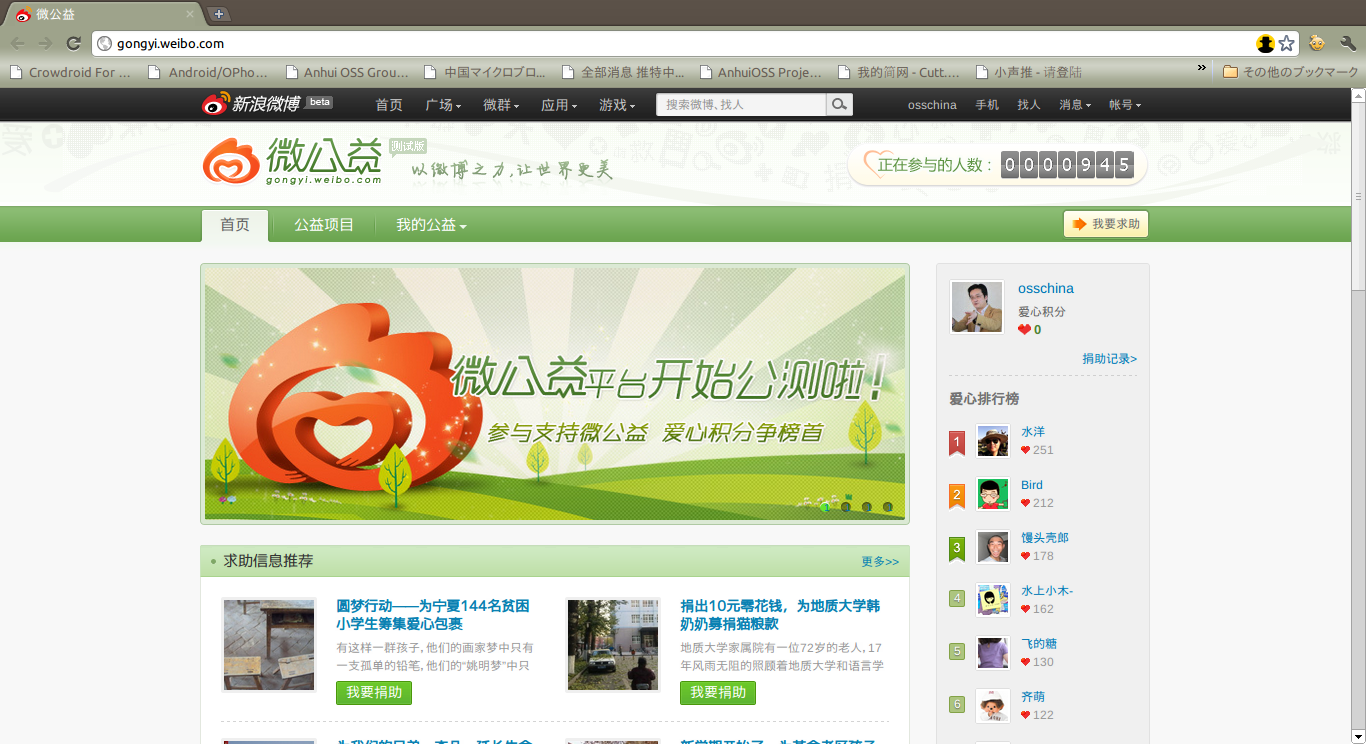Switch to the 公益项目 tab

[x=324, y=225]
